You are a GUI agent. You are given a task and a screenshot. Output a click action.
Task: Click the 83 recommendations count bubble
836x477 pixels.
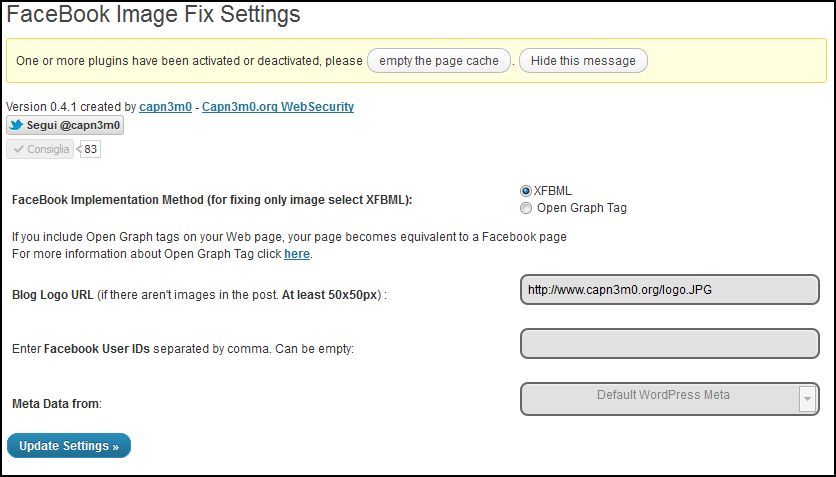click(x=90, y=149)
